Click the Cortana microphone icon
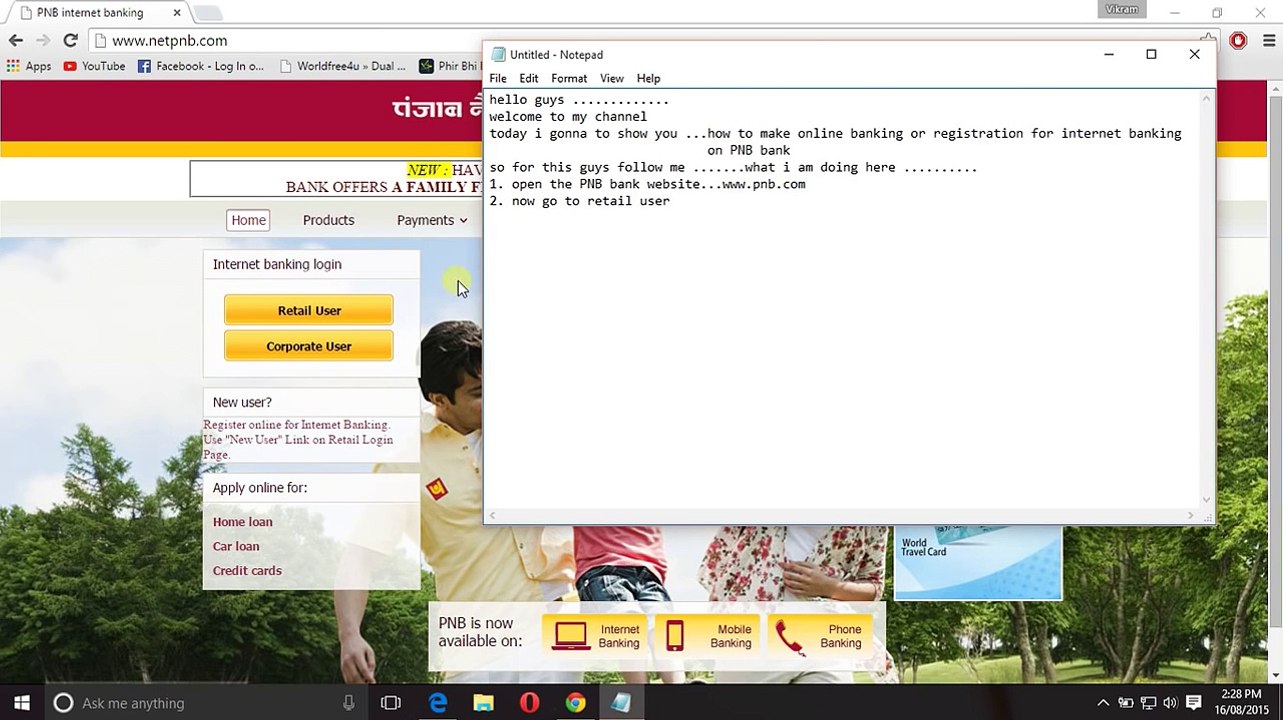This screenshot has height=720, width=1283. click(348, 703)
